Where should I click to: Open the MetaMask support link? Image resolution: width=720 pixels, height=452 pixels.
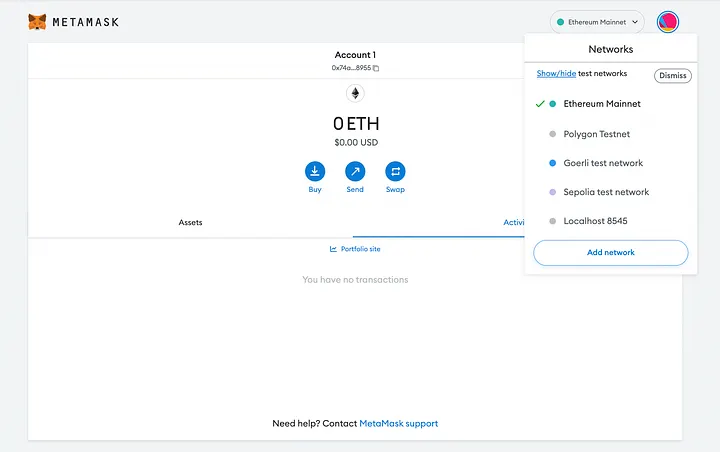pyautogui.click(x=398, y=424)
